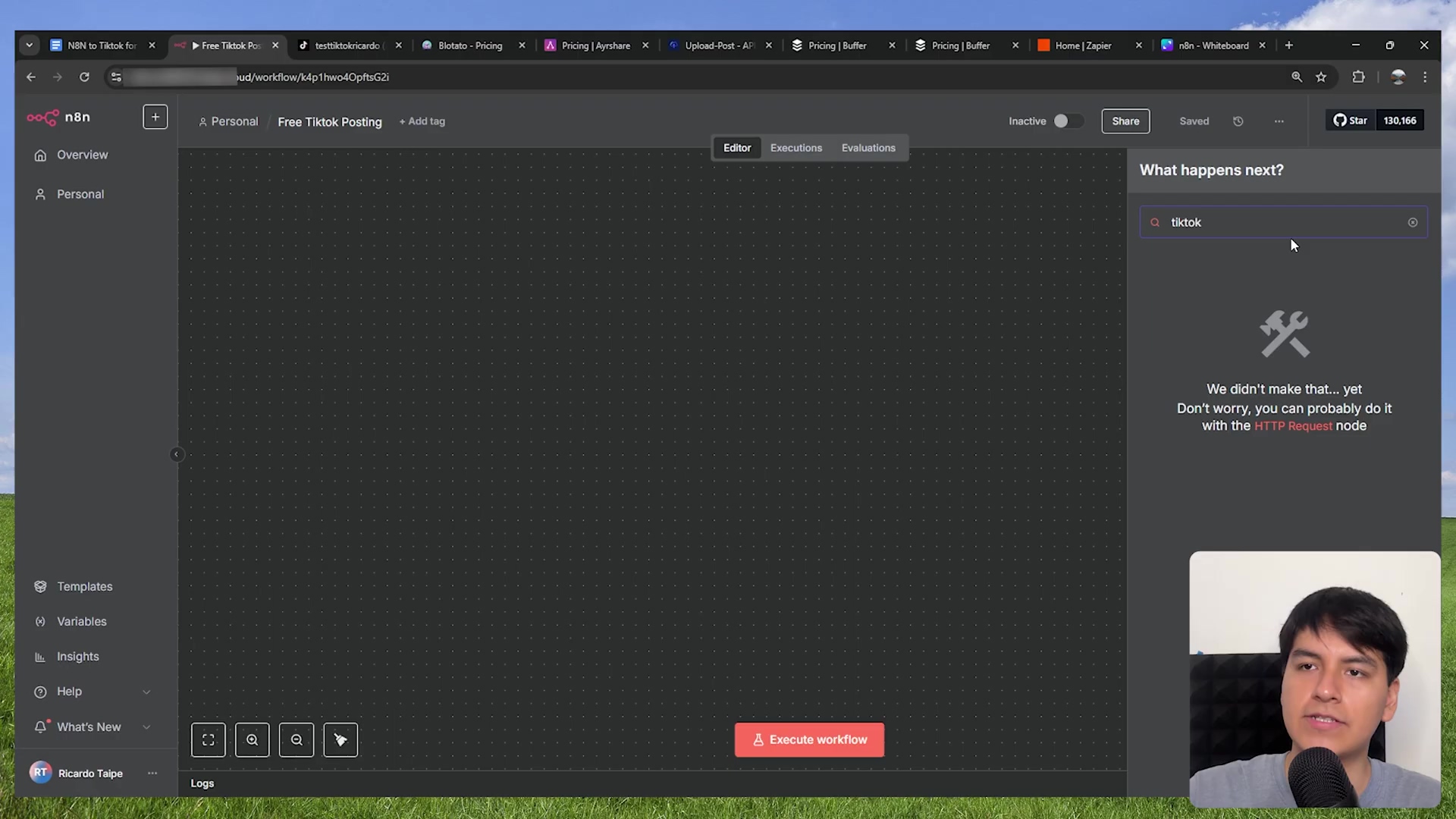Open the workflow history icon
Image resolution: width=1456 pixels, height=819 pixels.
pos(1238,121)
